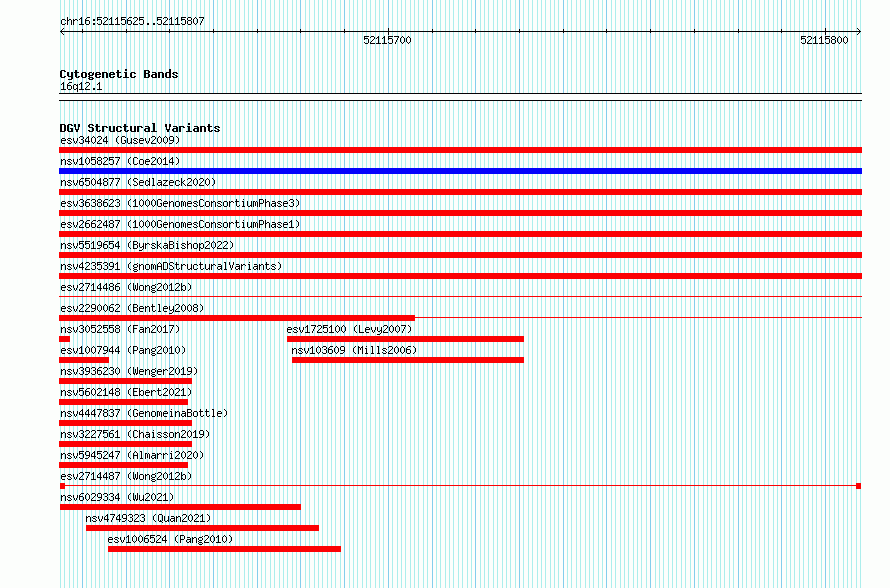Open nsv5945247 (Almarri2020) variant
This screenshot has width=890, height=588.
click(132, 455)
